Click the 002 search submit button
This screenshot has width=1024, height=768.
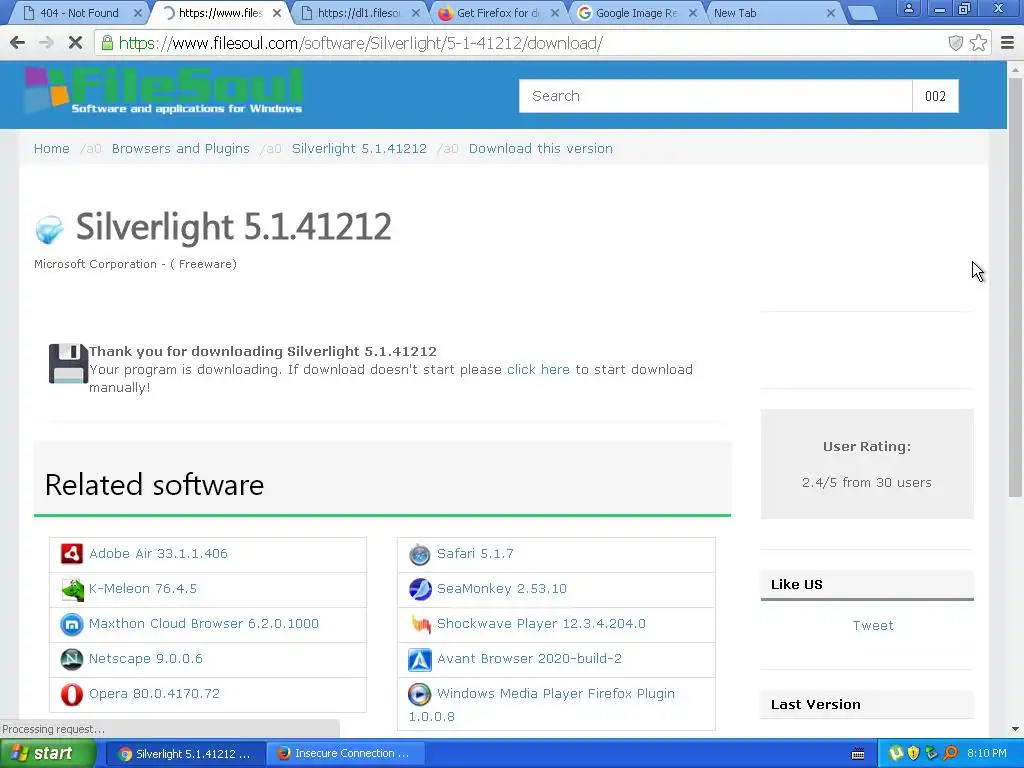[x=935, y=96]
